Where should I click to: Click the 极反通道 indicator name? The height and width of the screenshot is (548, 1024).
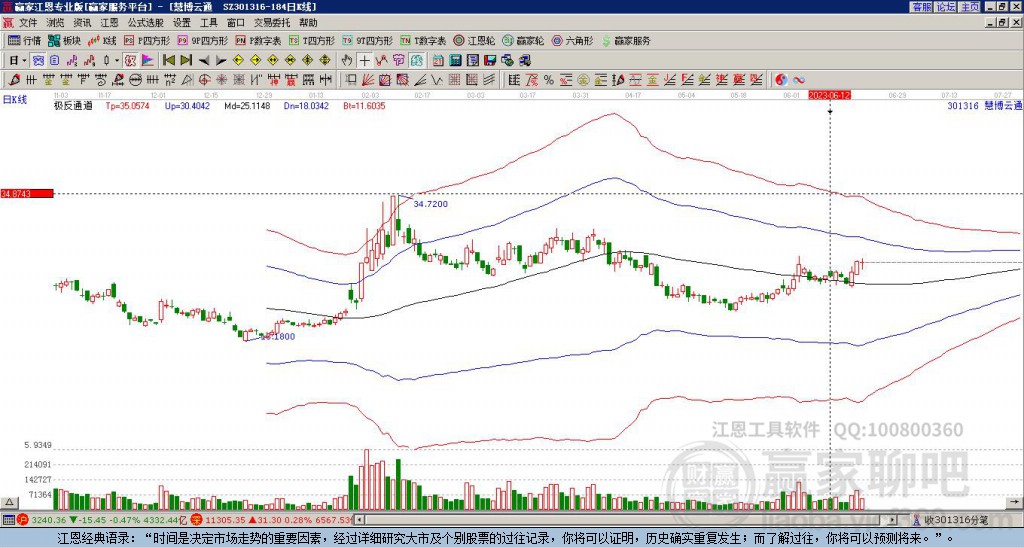click(73, 105)
